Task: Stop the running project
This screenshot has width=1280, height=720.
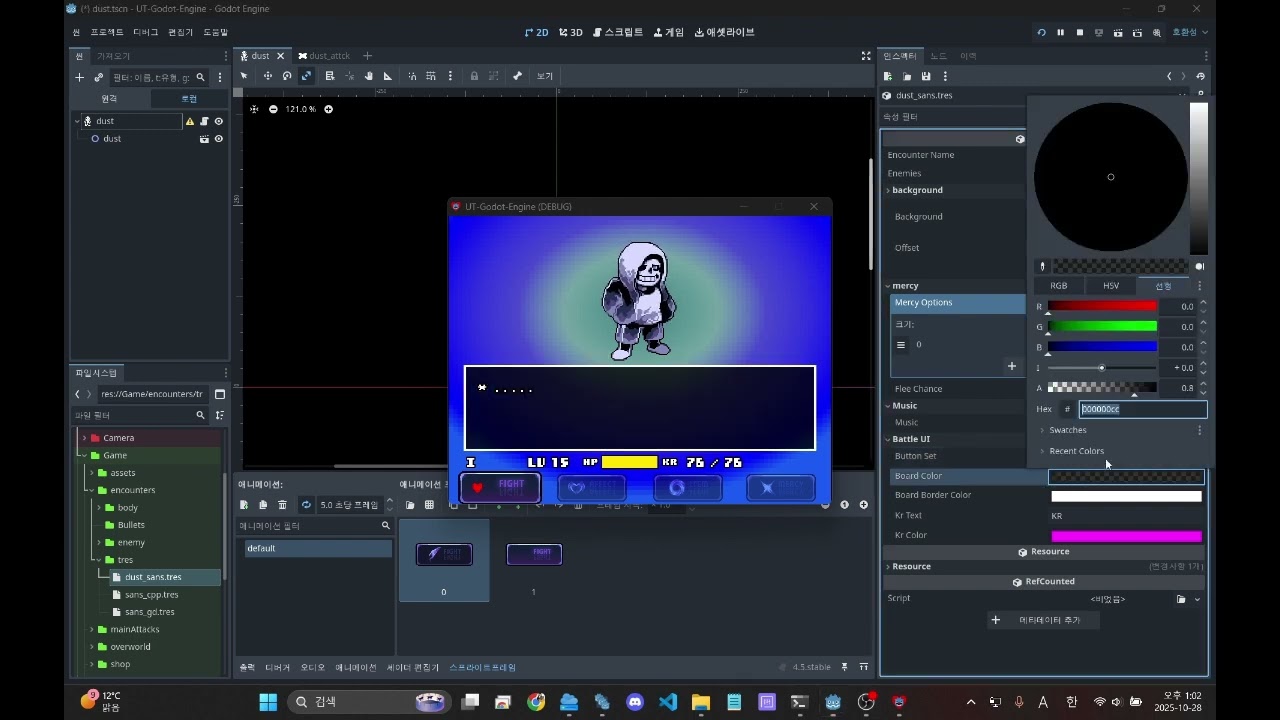Action: coord(1079,33)
